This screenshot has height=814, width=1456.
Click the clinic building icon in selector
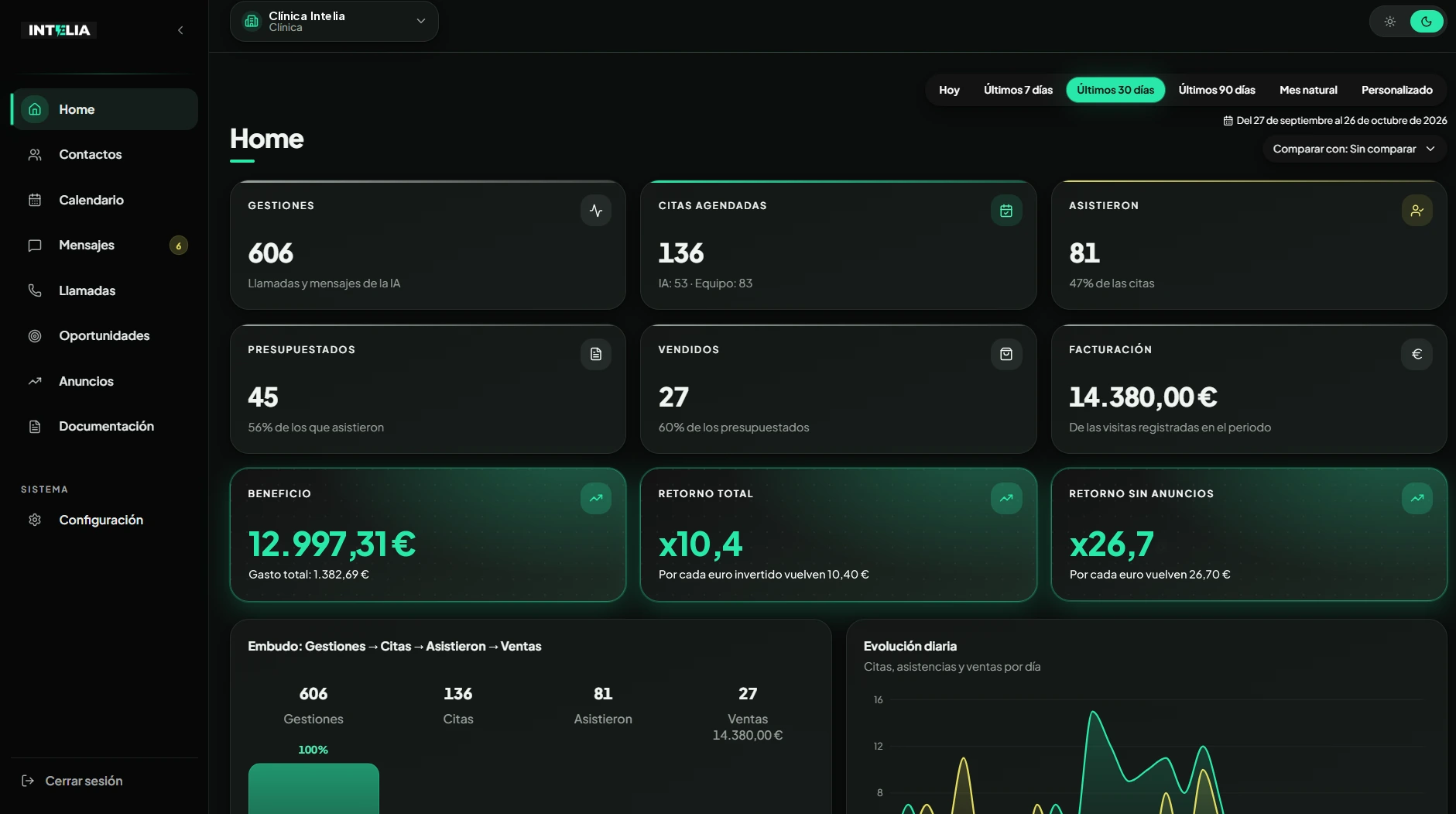point(252,22)
